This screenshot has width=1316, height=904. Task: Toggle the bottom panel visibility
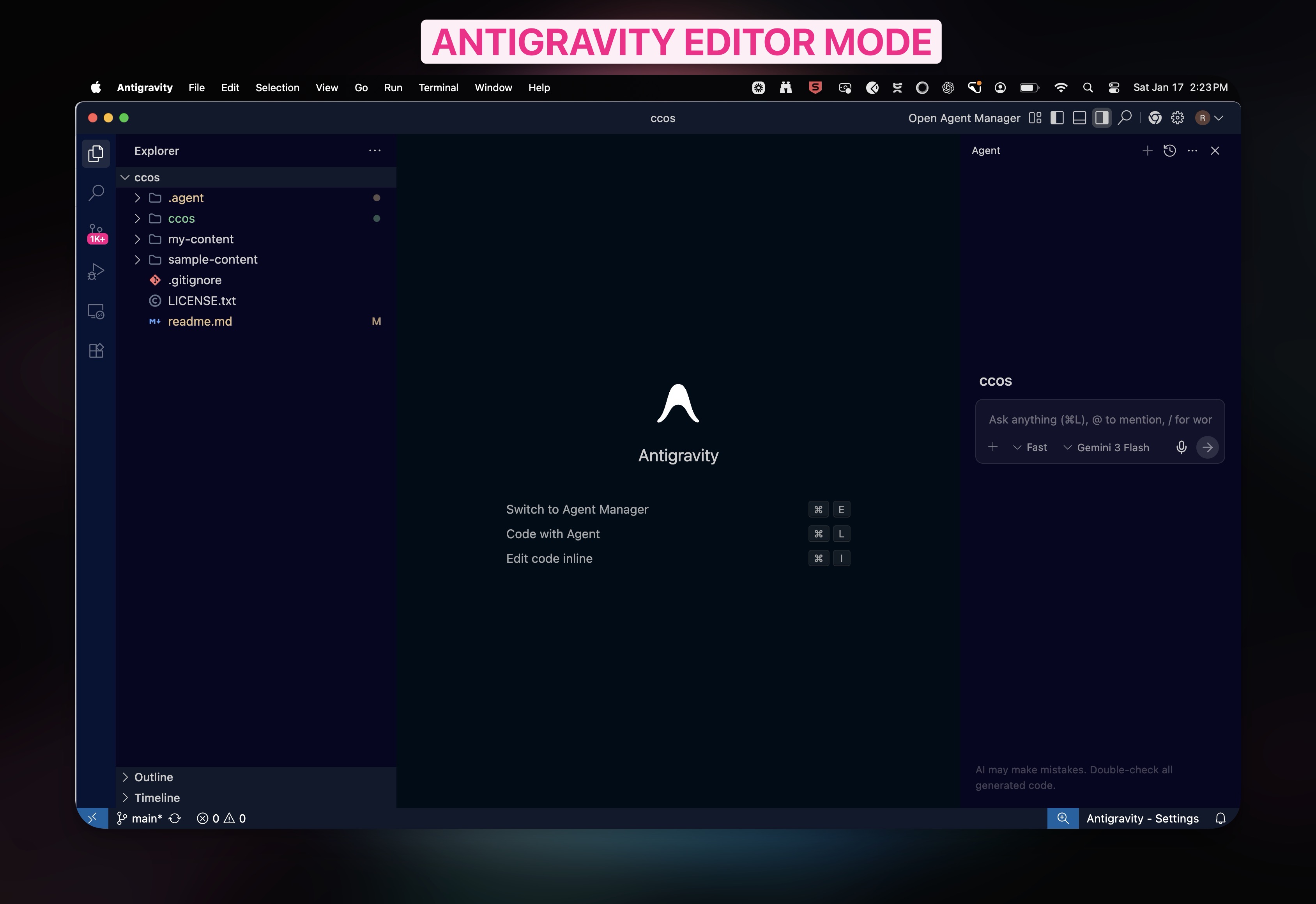(1079, 117)
